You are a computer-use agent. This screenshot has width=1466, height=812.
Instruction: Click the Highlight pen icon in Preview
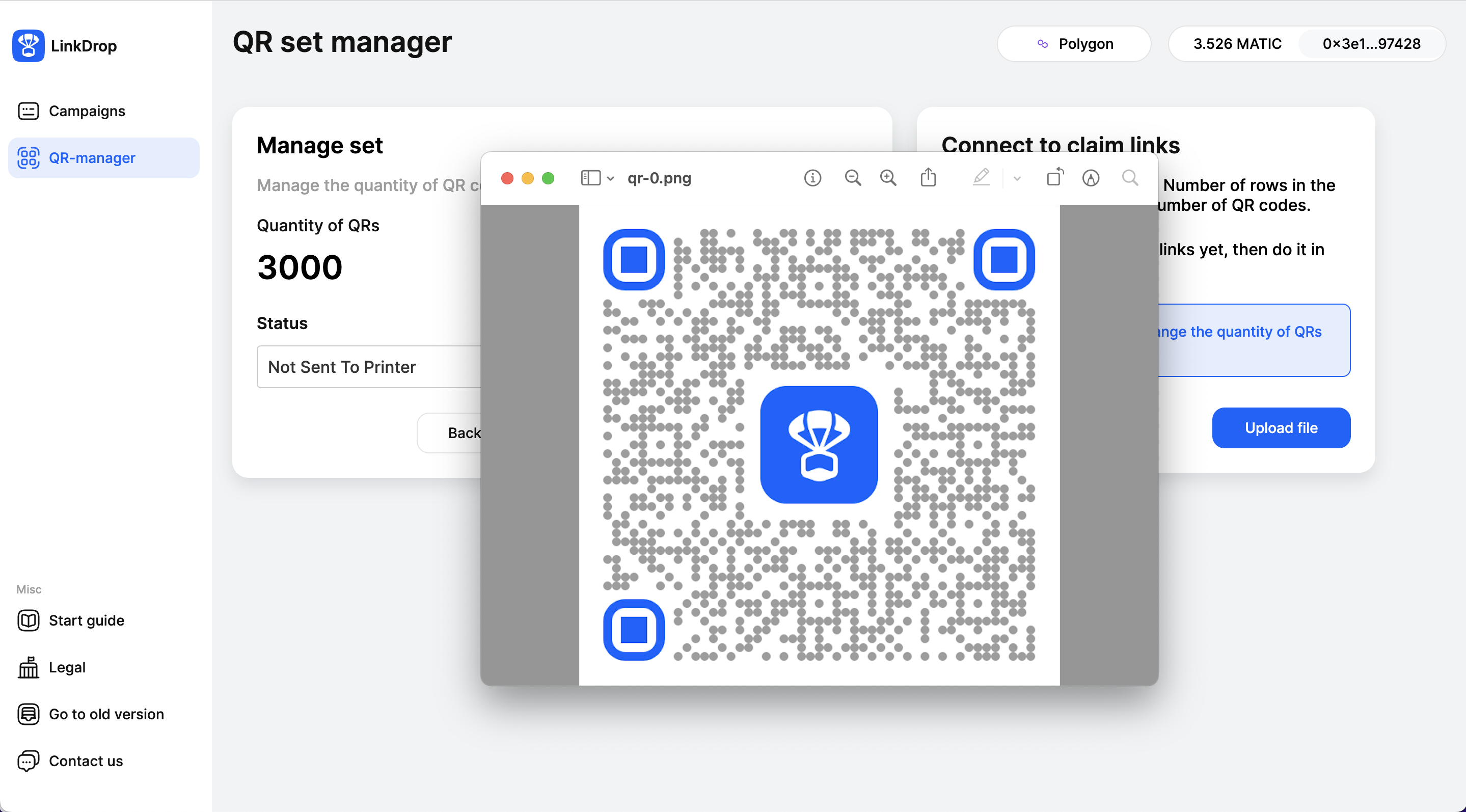pos(981,178)
